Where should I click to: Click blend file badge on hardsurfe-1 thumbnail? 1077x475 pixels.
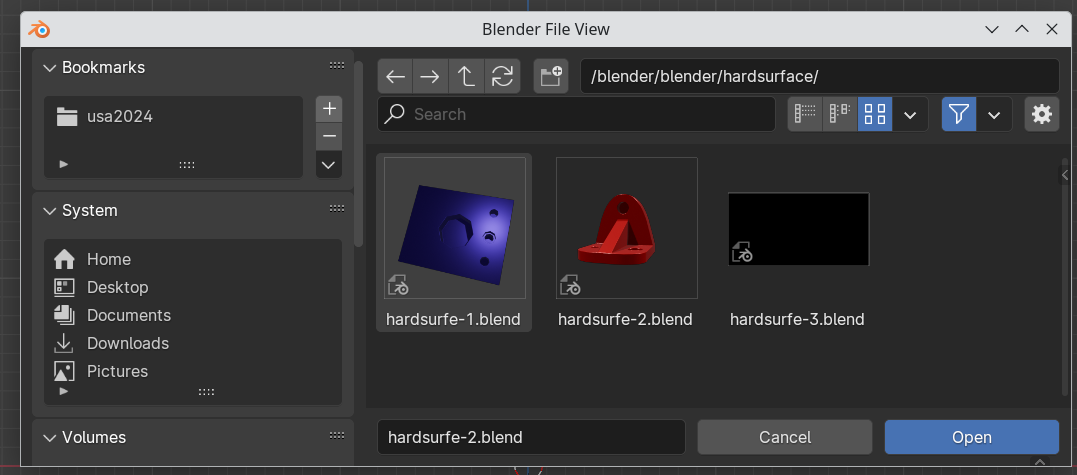pos(398,284)
